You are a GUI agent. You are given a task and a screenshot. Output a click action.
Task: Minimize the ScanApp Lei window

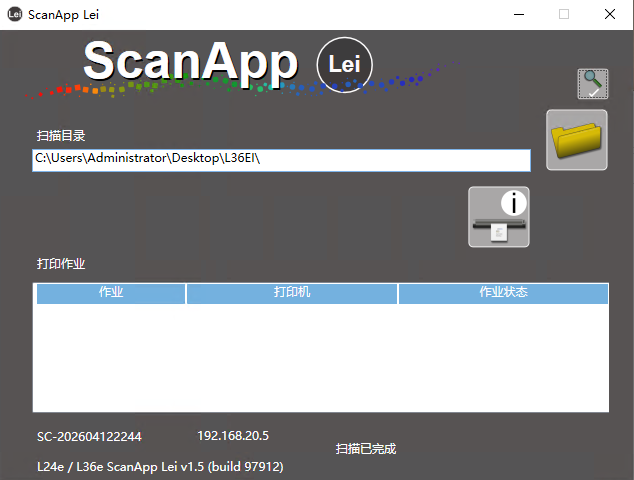(519, 15)
